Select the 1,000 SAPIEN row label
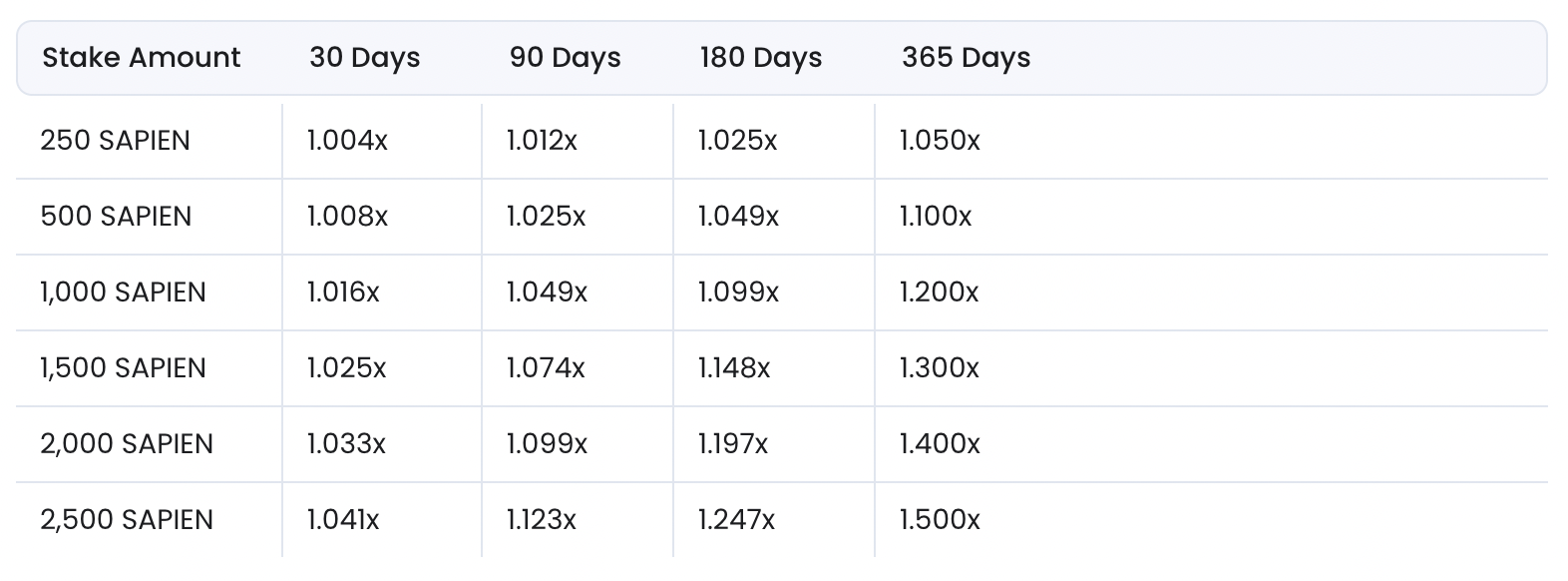This screenshot has height=581, width=1568. 123,292
